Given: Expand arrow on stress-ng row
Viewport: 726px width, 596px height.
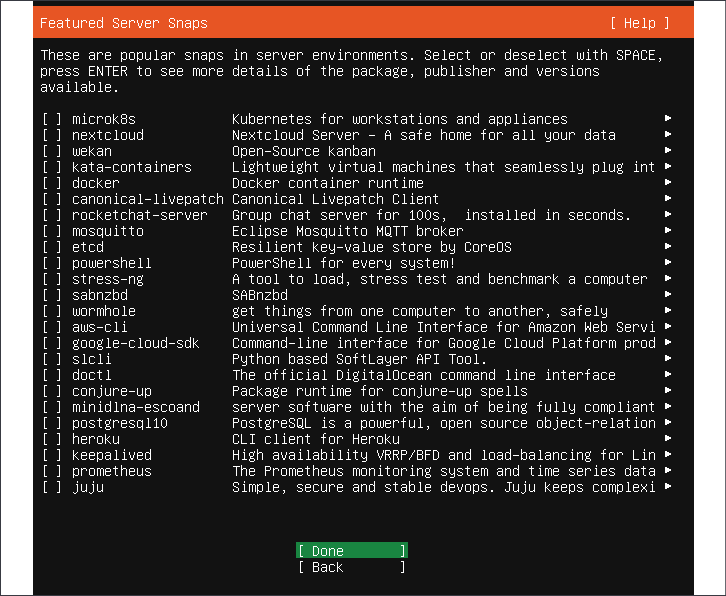Looking at the screenshot, I should click(668, 278).
